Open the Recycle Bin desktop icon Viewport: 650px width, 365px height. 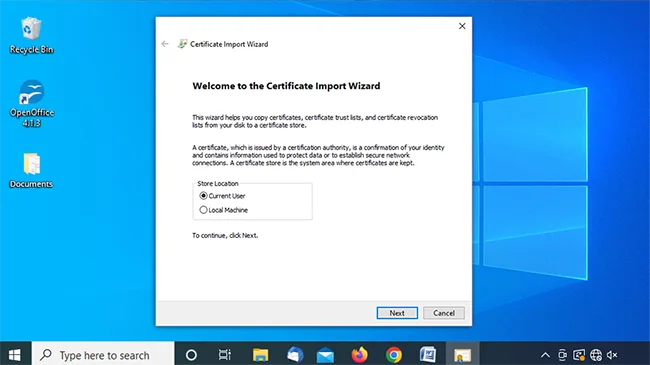[x=32, y=36]
